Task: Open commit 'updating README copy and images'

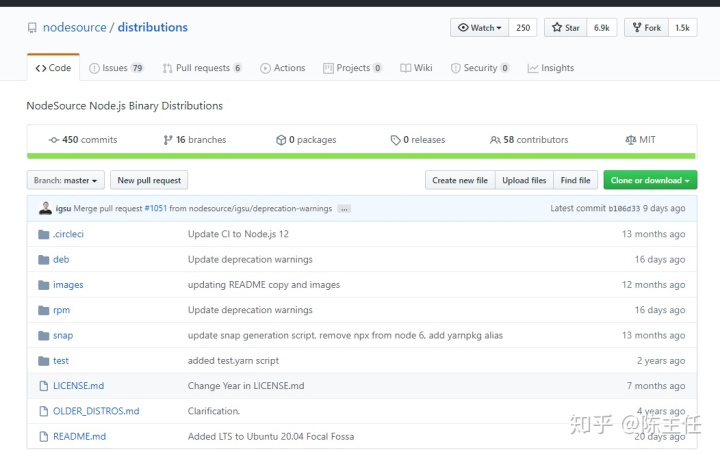Action: [x=264, y=285]
